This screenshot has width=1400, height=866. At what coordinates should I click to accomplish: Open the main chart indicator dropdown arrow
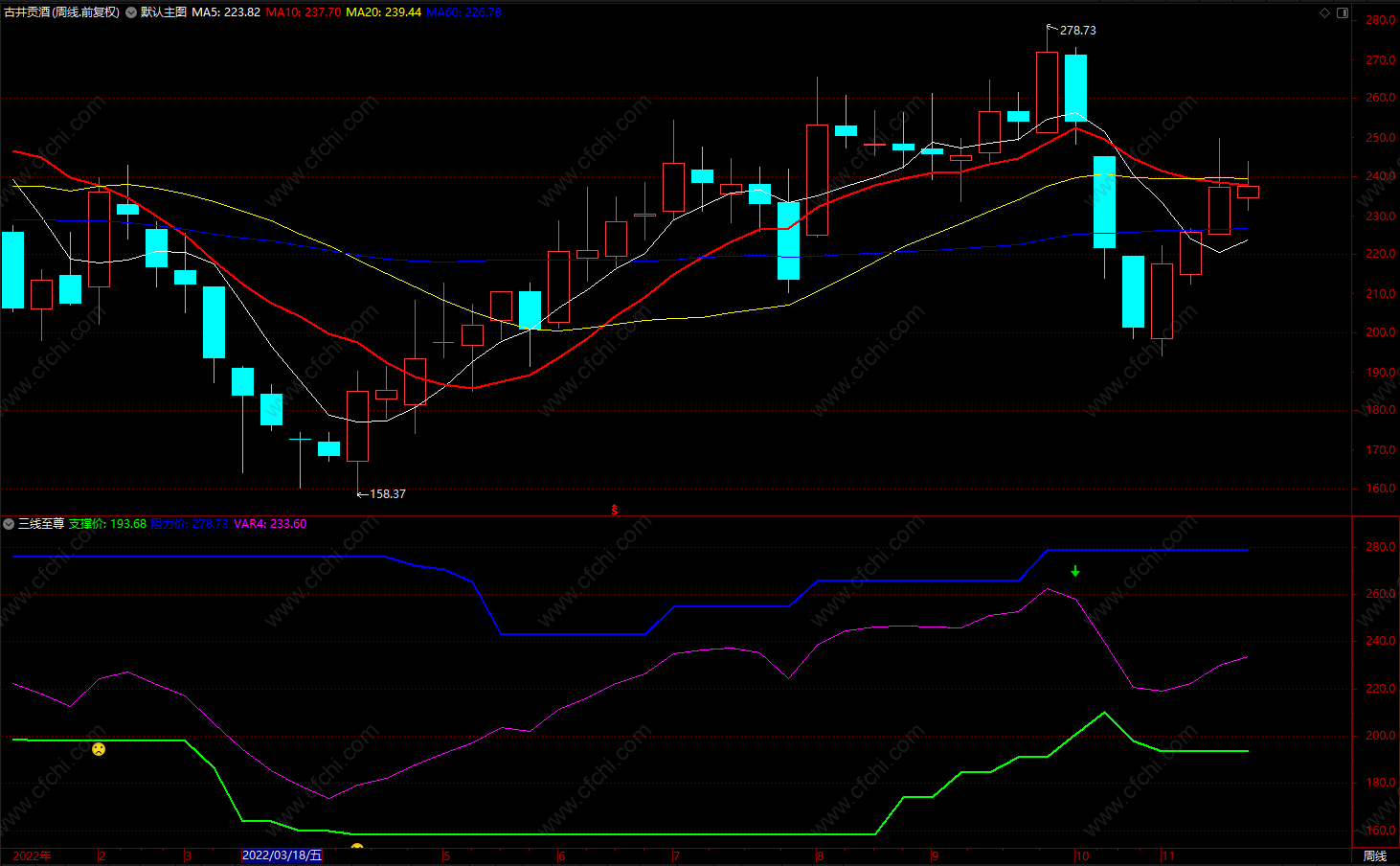tap(130, 12)
